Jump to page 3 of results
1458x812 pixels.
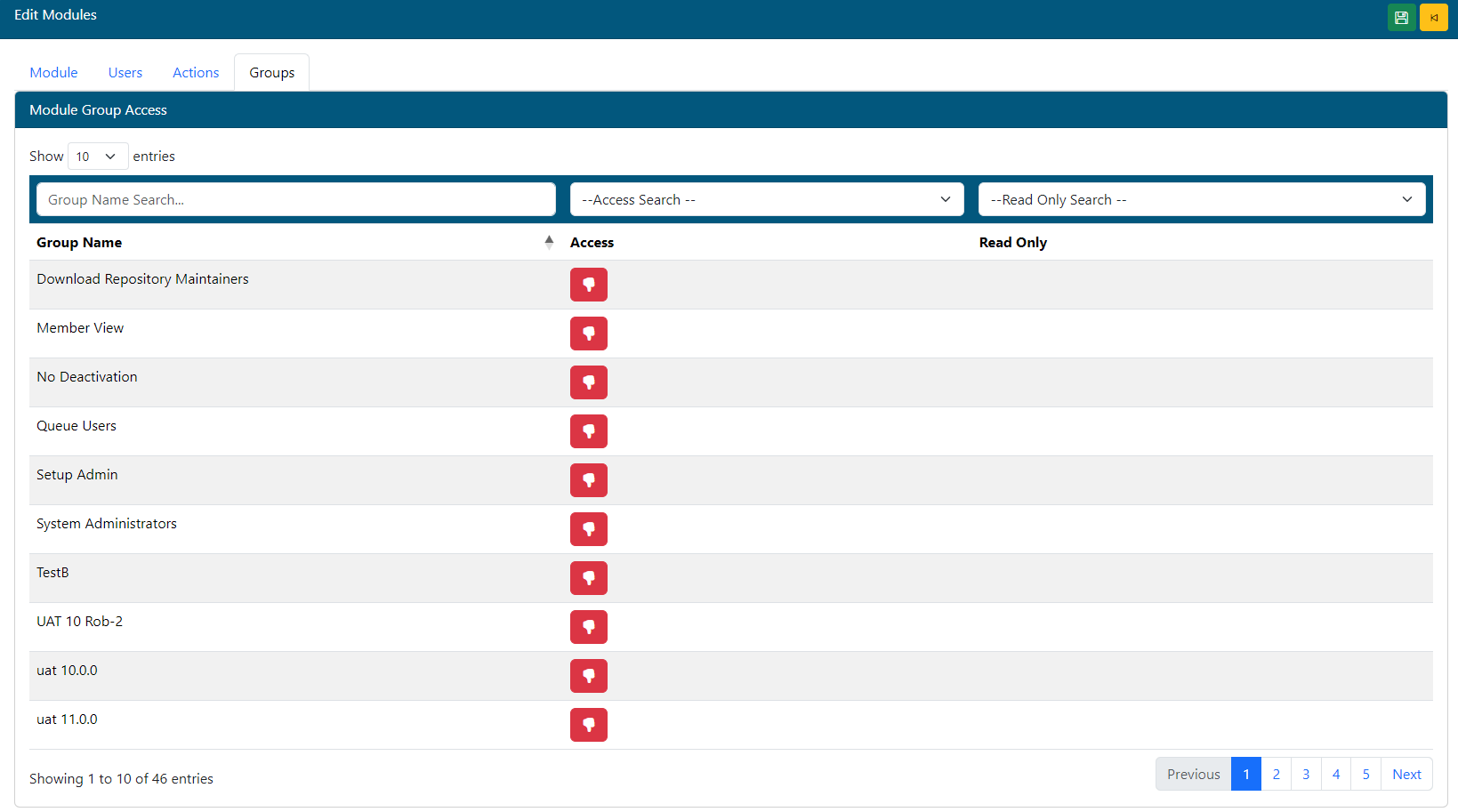(x=1305, y=774)
